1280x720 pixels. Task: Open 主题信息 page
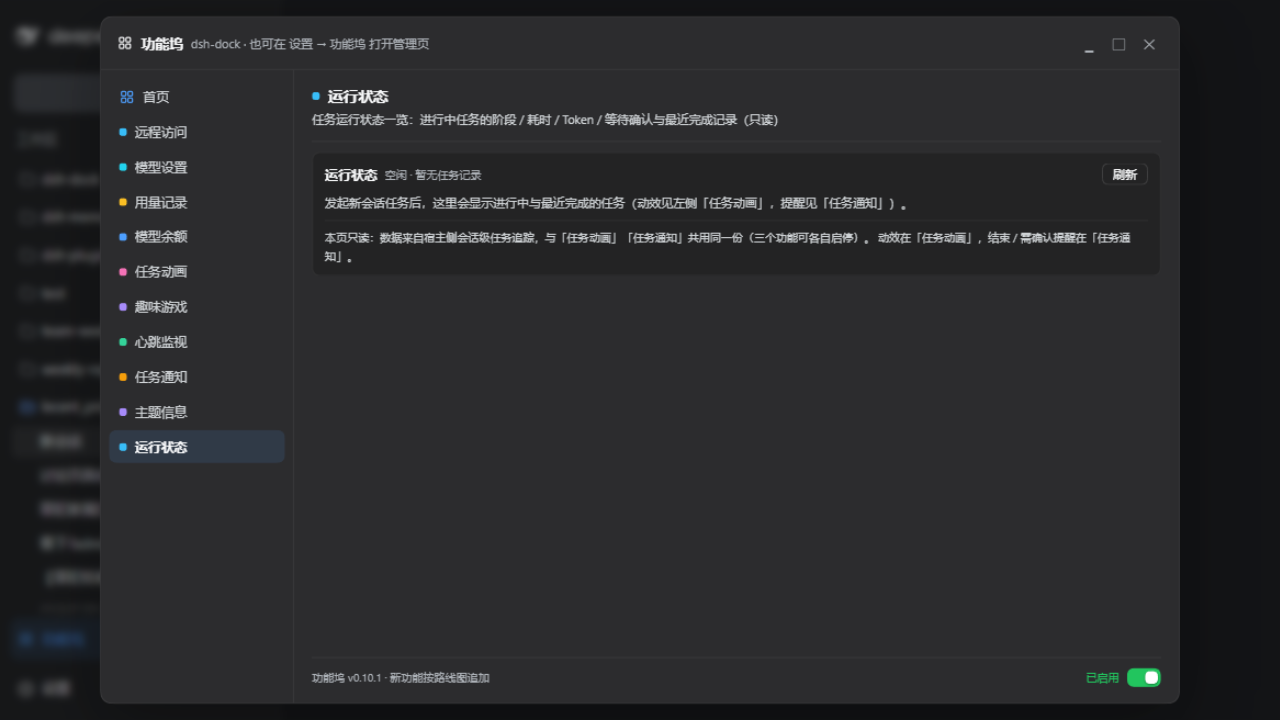[197, 412]
